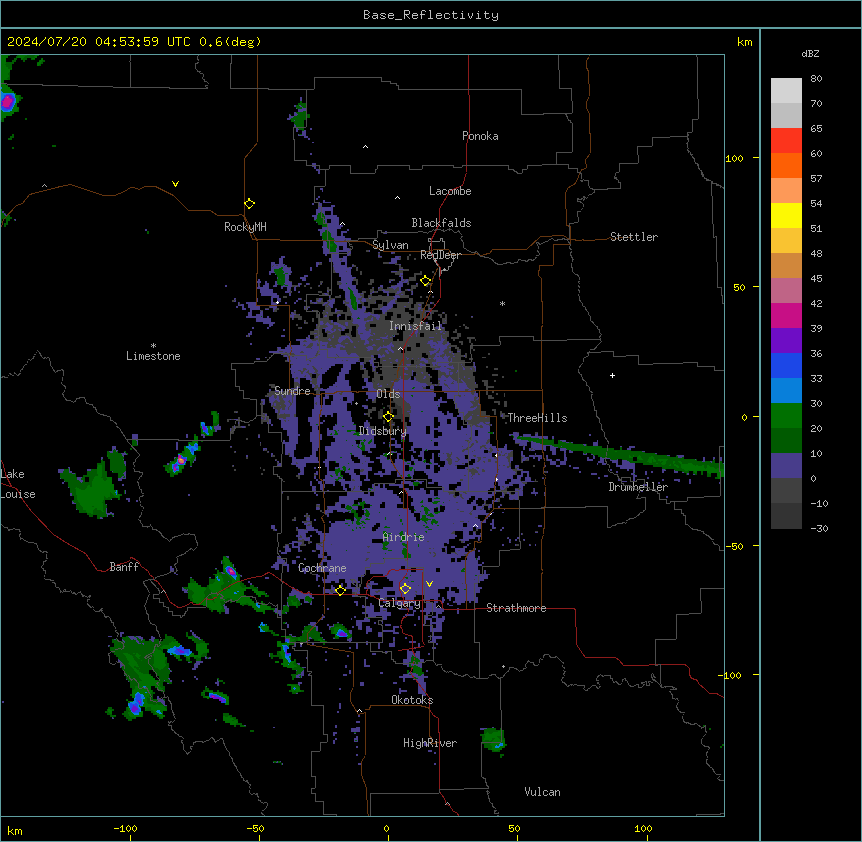This screenshot has width=862, height=842.
Task: Click the yellow diamond marker beside Cochrane
Action: [340, 590]
